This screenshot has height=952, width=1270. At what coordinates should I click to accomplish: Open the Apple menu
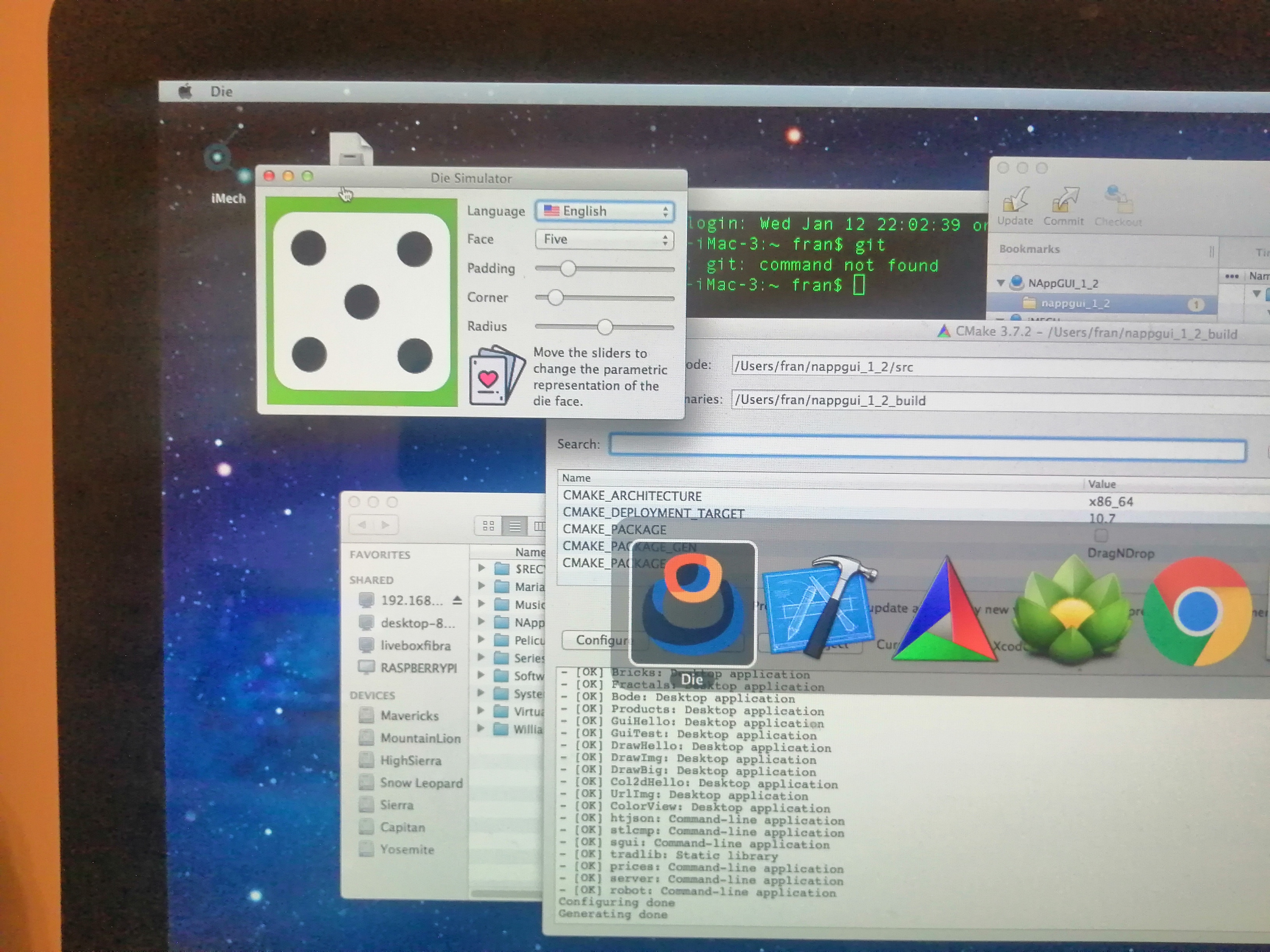pyautogui.click(x=185, y=91)
